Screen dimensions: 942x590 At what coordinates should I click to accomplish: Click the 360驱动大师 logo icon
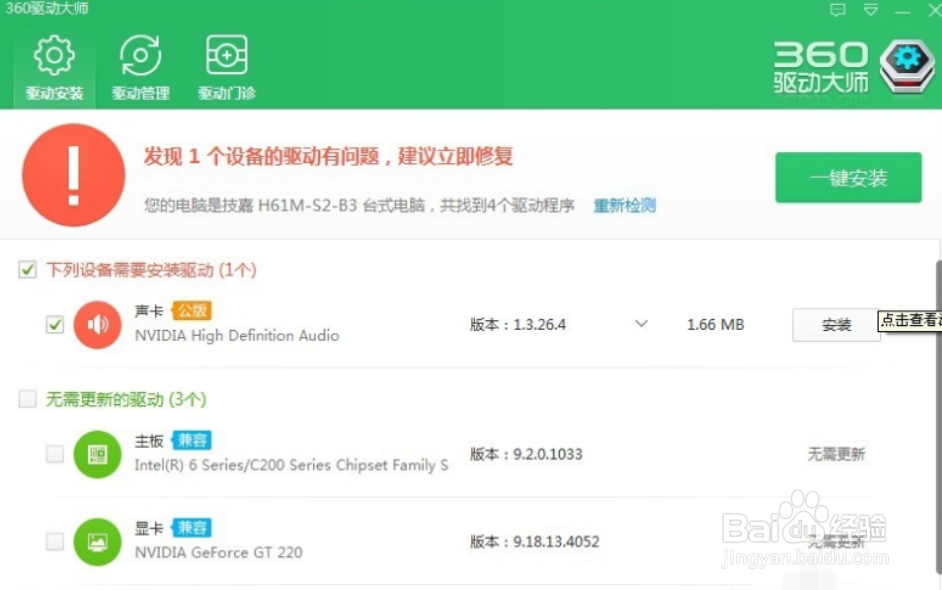[907, 66]
